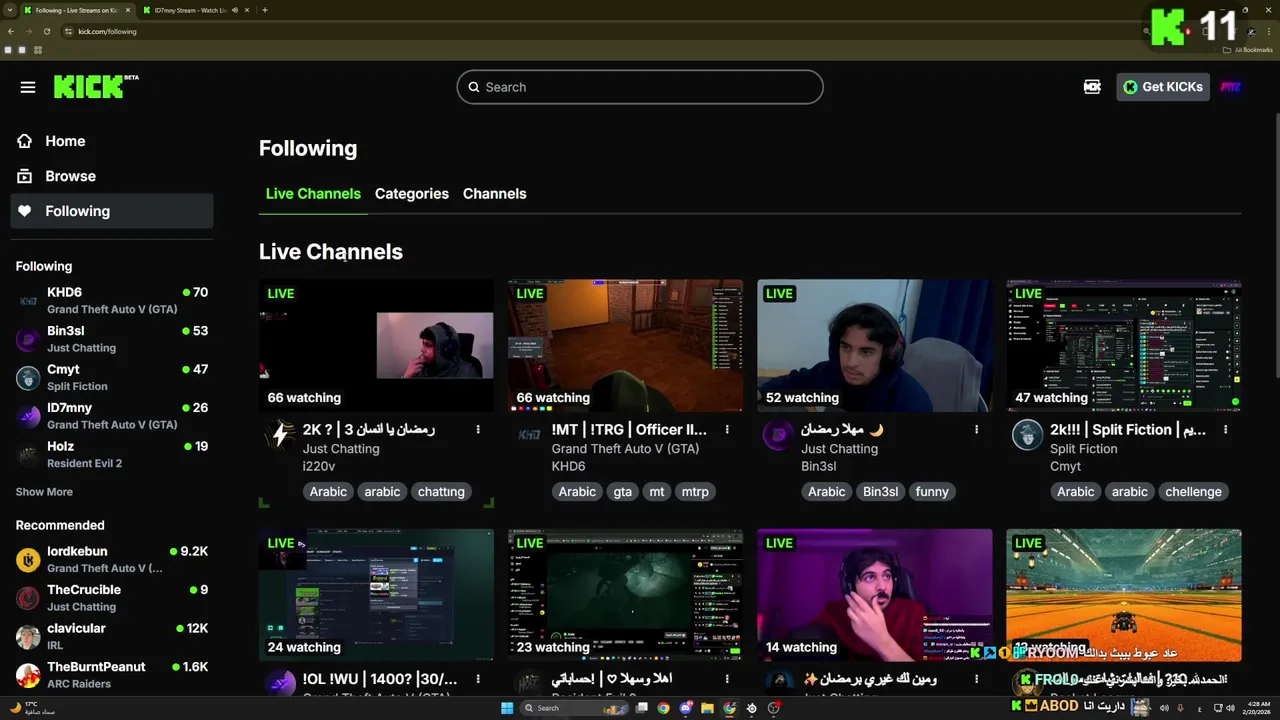Open Cmyt channel in Following sidebar

click(x=112, y=377)
